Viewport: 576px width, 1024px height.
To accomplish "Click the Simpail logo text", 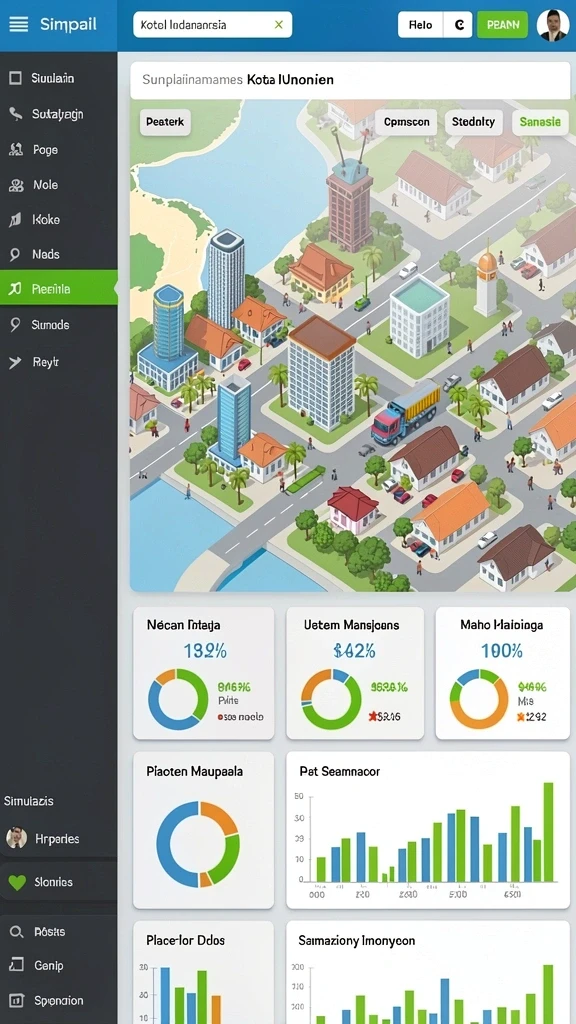I will 68,25.
